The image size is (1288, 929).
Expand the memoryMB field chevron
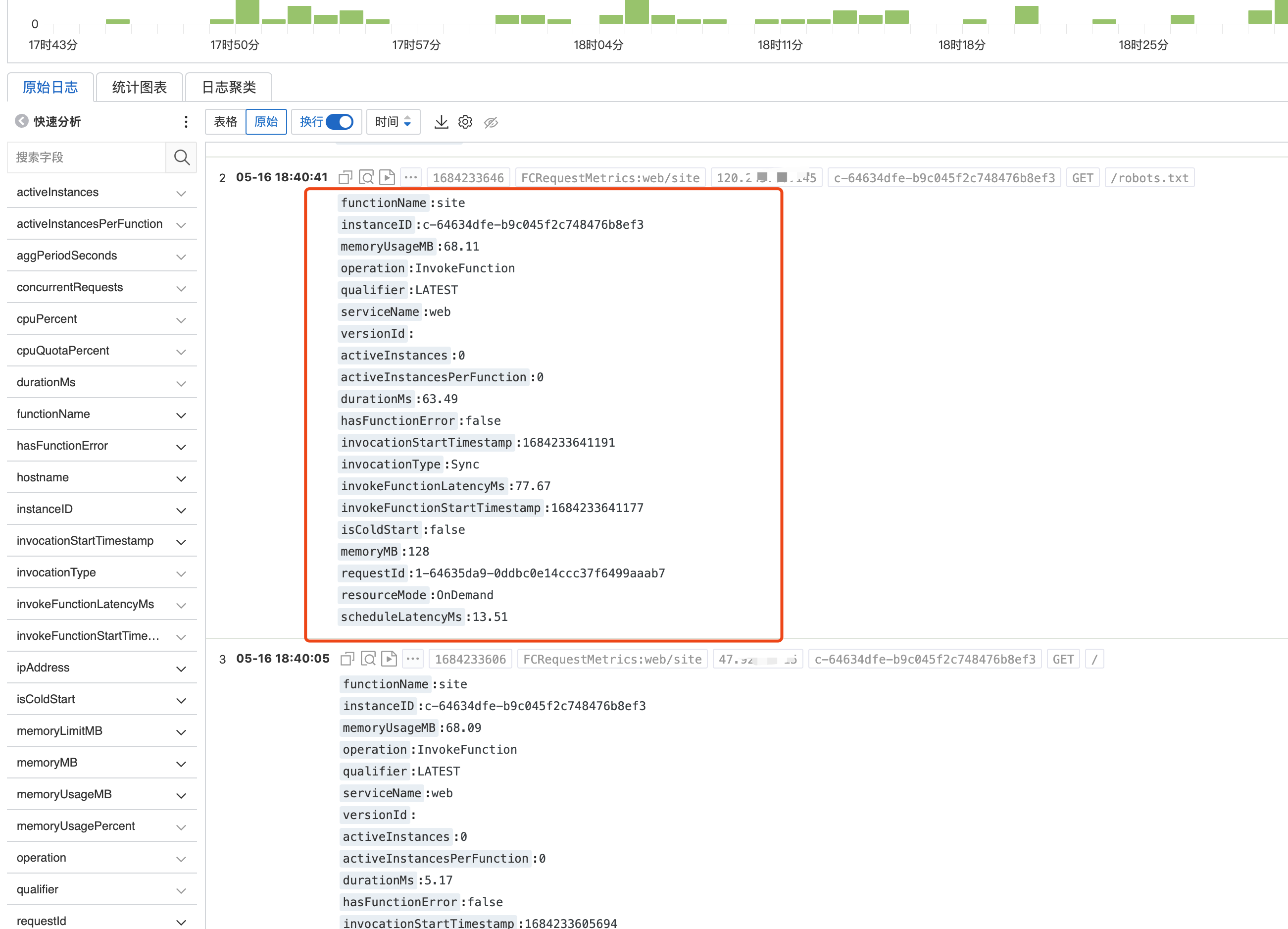pos(181,764)
